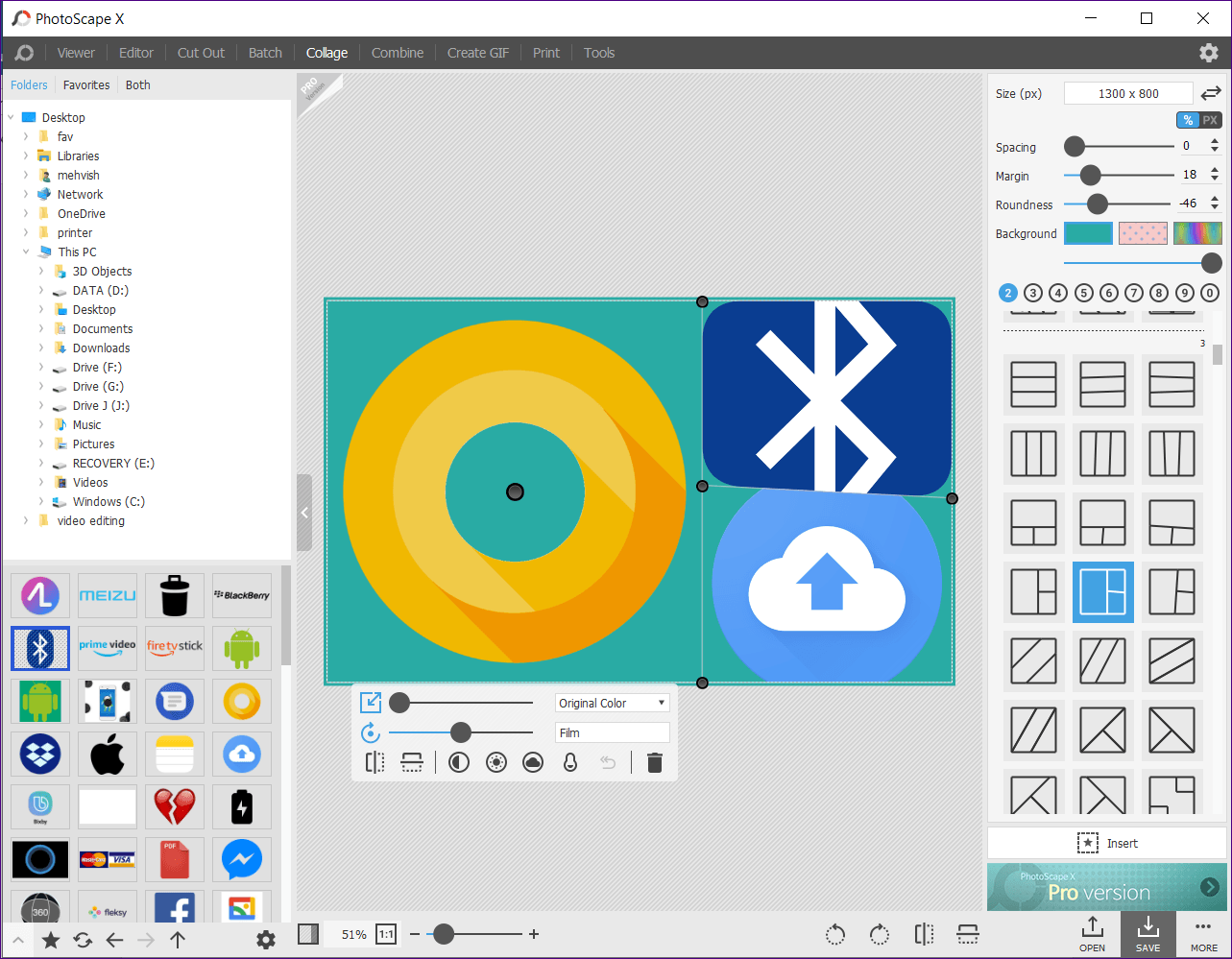Screen dimensions: 1232x959
Task: Switch to the Viewer tab
Action: [x=76, y=53]
